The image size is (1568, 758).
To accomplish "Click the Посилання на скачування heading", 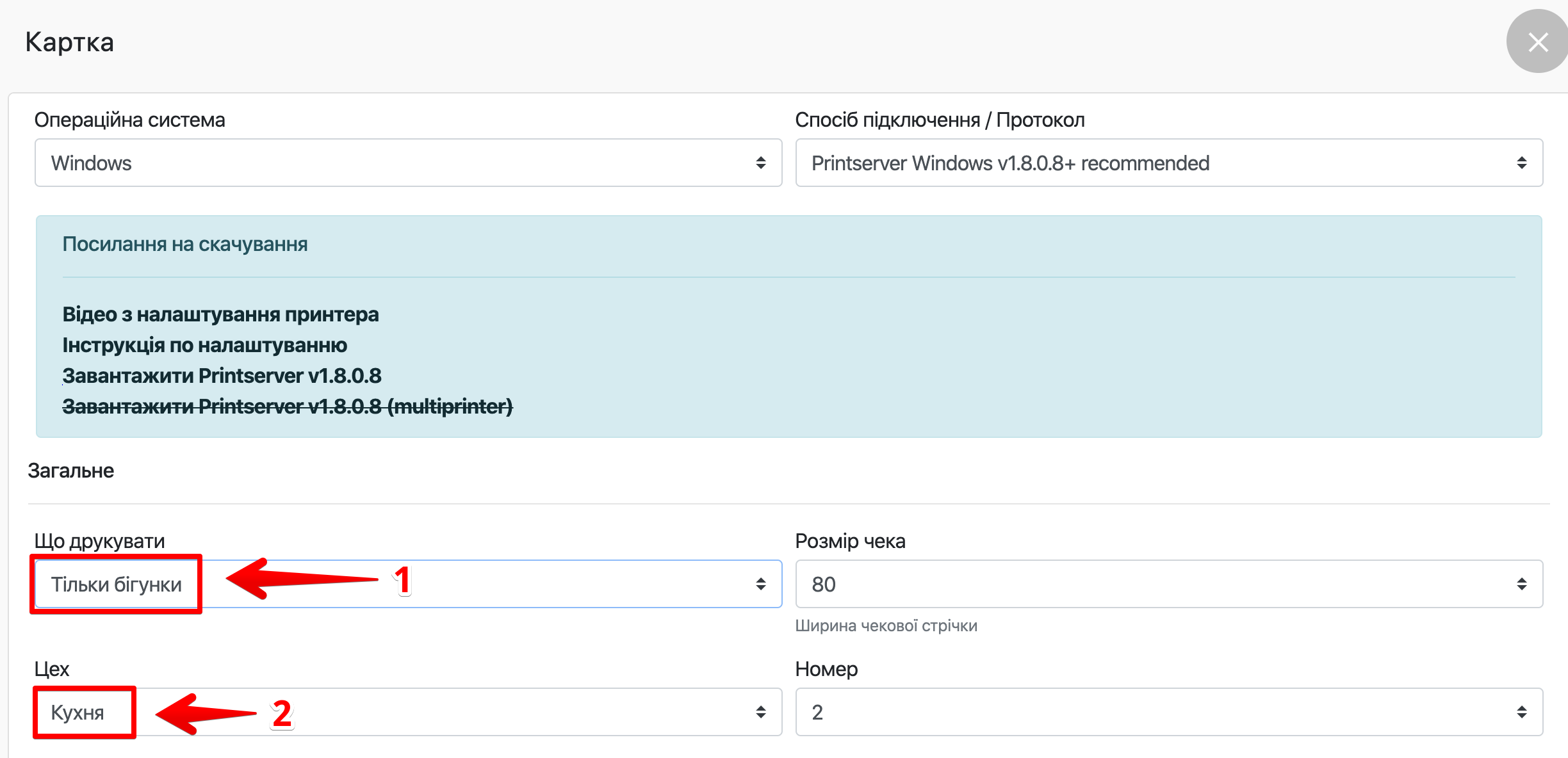I will click(184, 244).
